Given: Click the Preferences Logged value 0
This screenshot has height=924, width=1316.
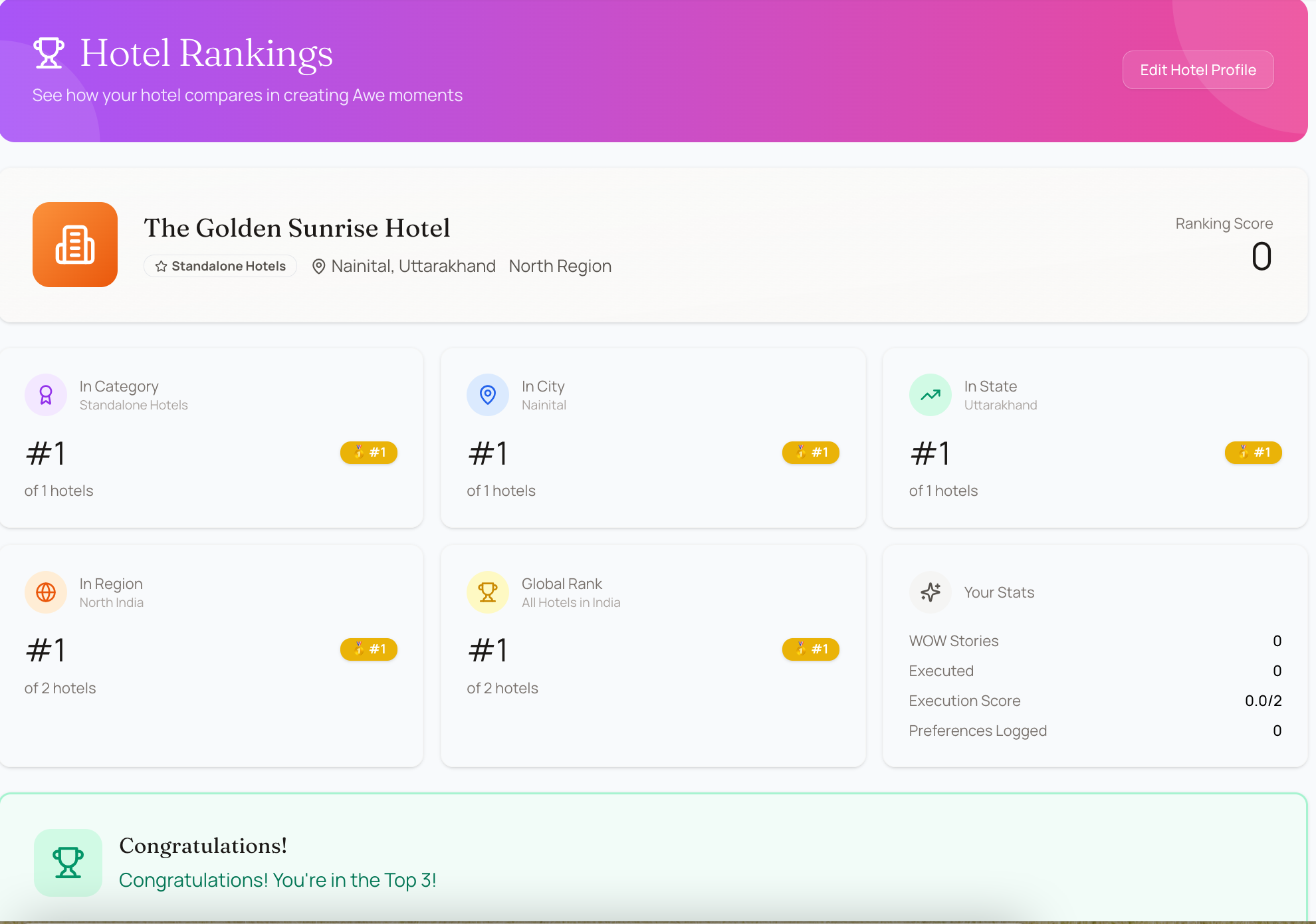Looking at the screenshot, I should (1277, 731).
